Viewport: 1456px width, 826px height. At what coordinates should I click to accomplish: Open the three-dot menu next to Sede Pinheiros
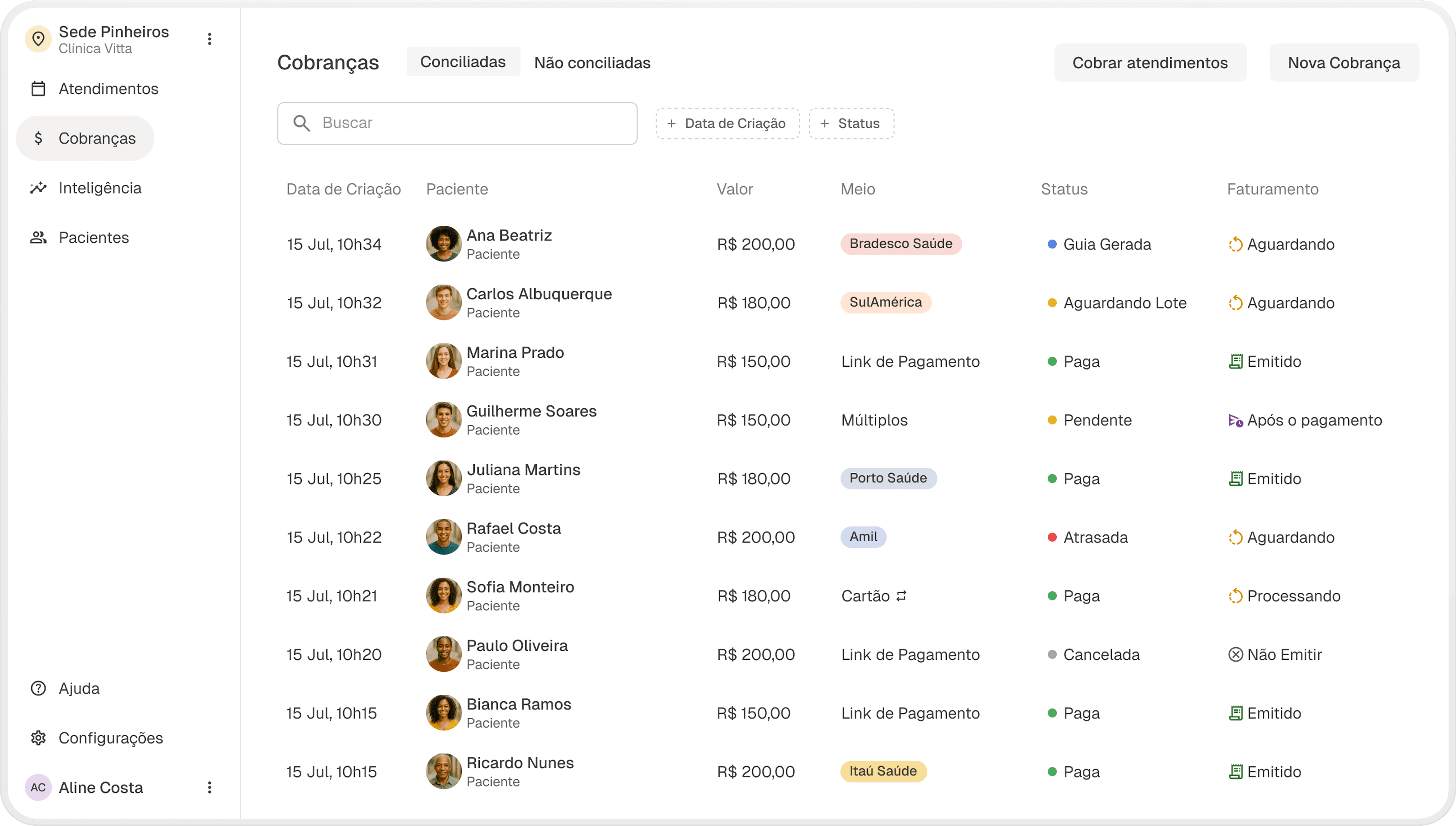click(209, 39)
